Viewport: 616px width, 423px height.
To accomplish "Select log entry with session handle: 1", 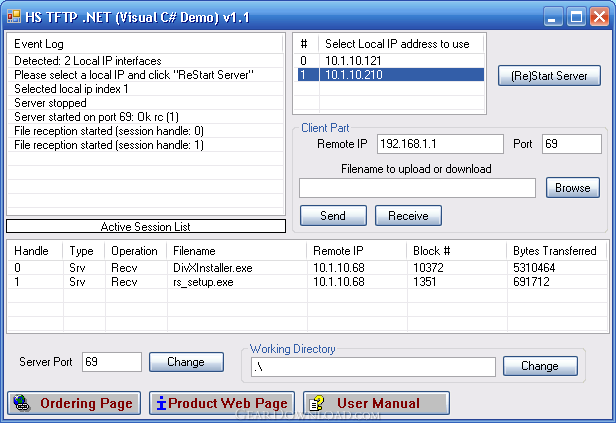I will 145,145.
